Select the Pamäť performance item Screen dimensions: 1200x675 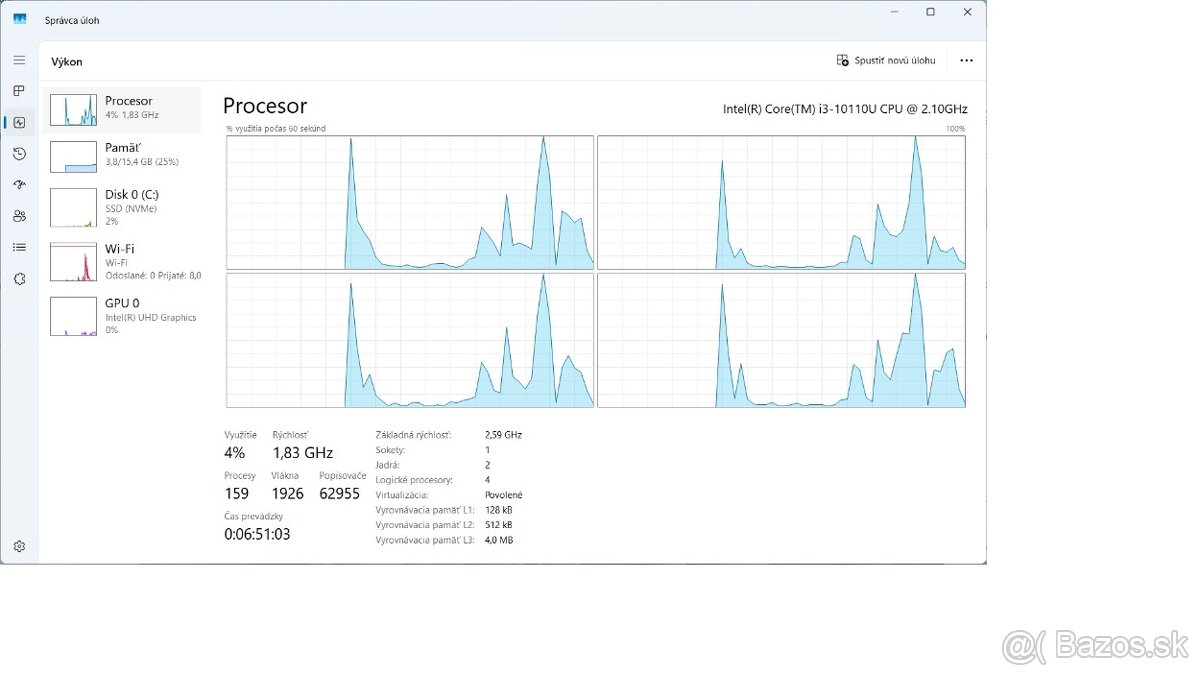[122, 155]
